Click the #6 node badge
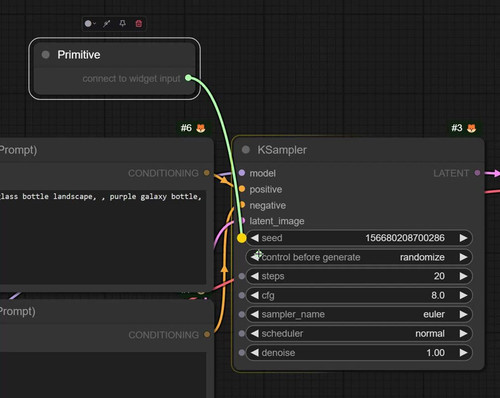 tap(186, 128)
